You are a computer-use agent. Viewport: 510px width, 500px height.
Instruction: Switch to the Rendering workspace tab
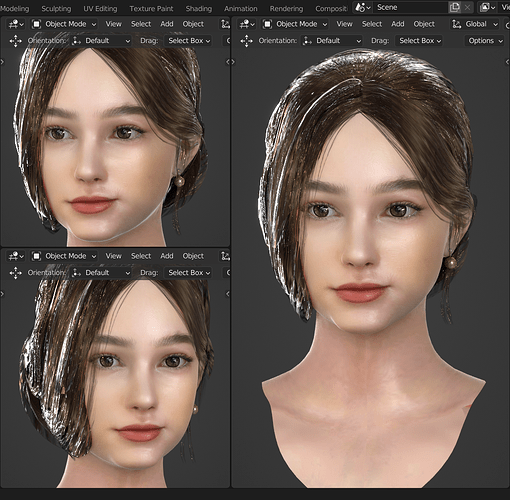point(286,9)
